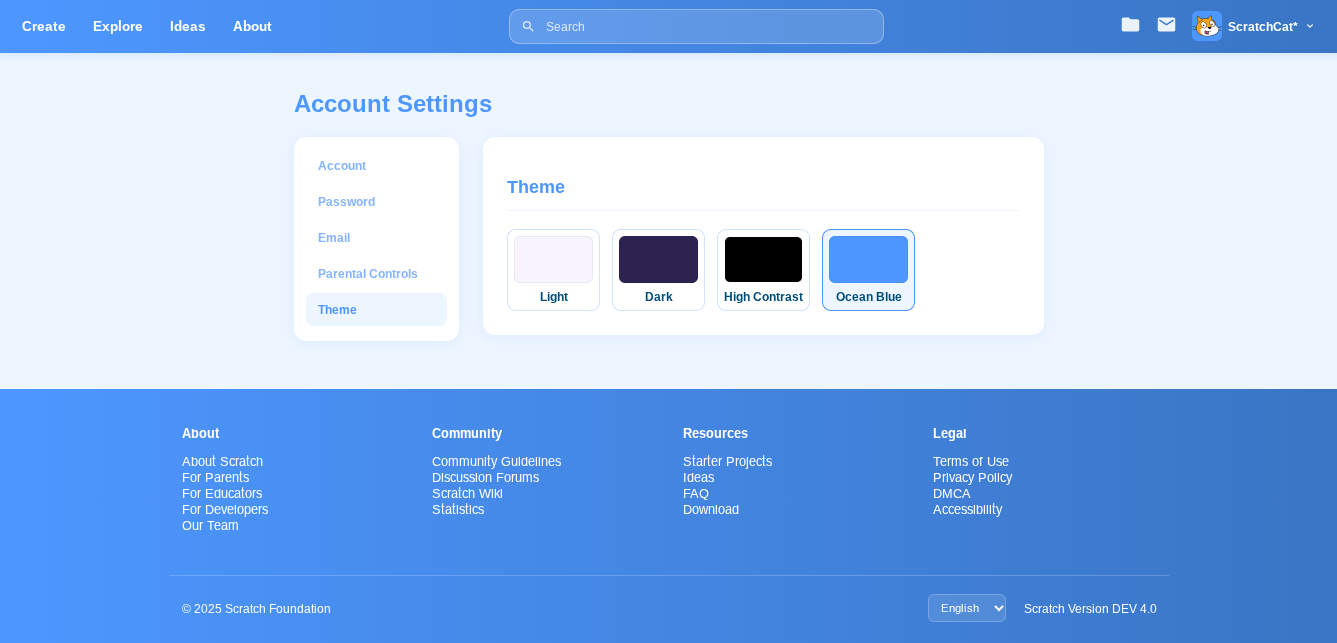The width and height of the screenshot is (1337, 643).
Task: Open the Explore menu item
Action: (118, 26)
